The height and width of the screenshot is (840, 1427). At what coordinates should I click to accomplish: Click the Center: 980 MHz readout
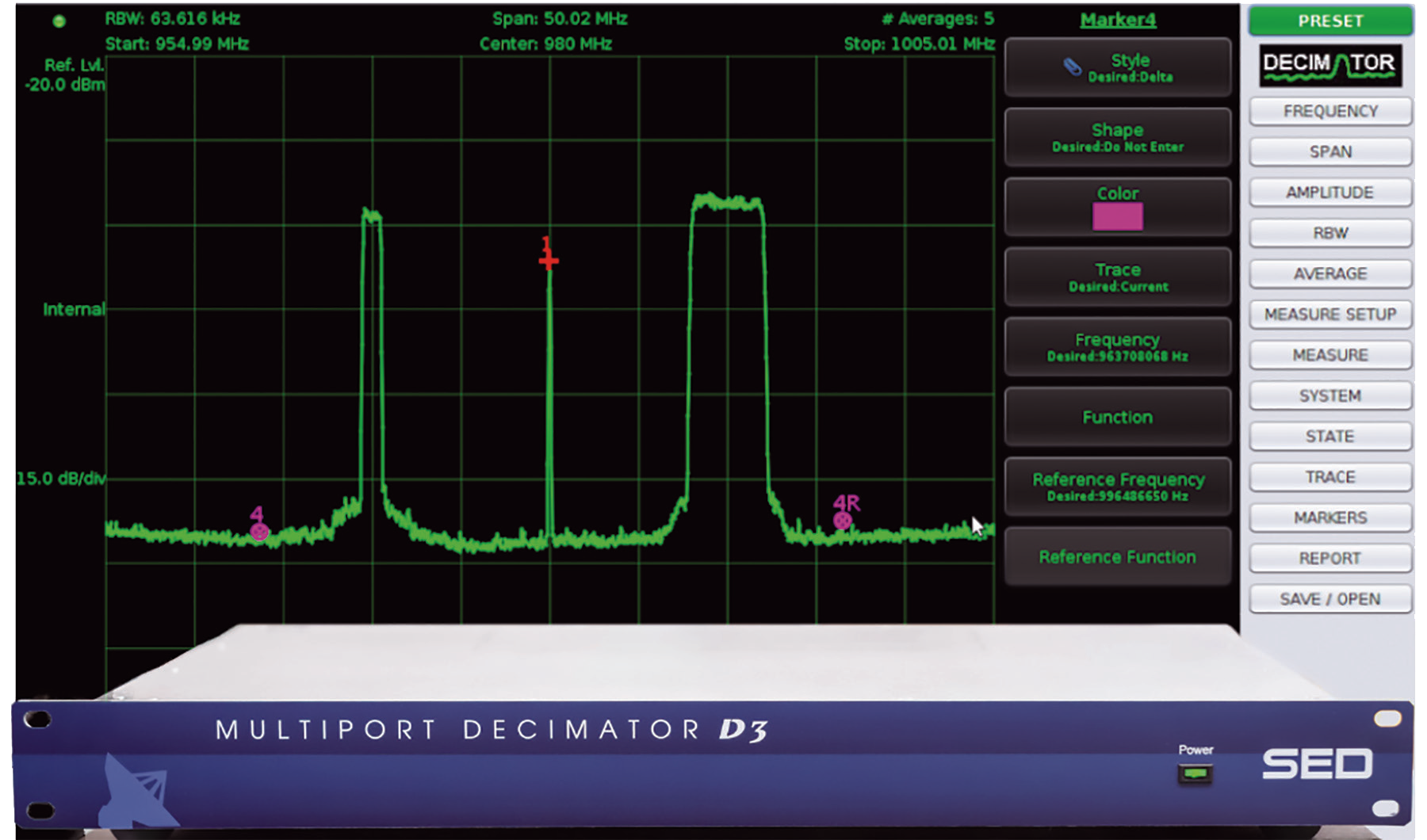pyautogui.click(x=545, y=44)
